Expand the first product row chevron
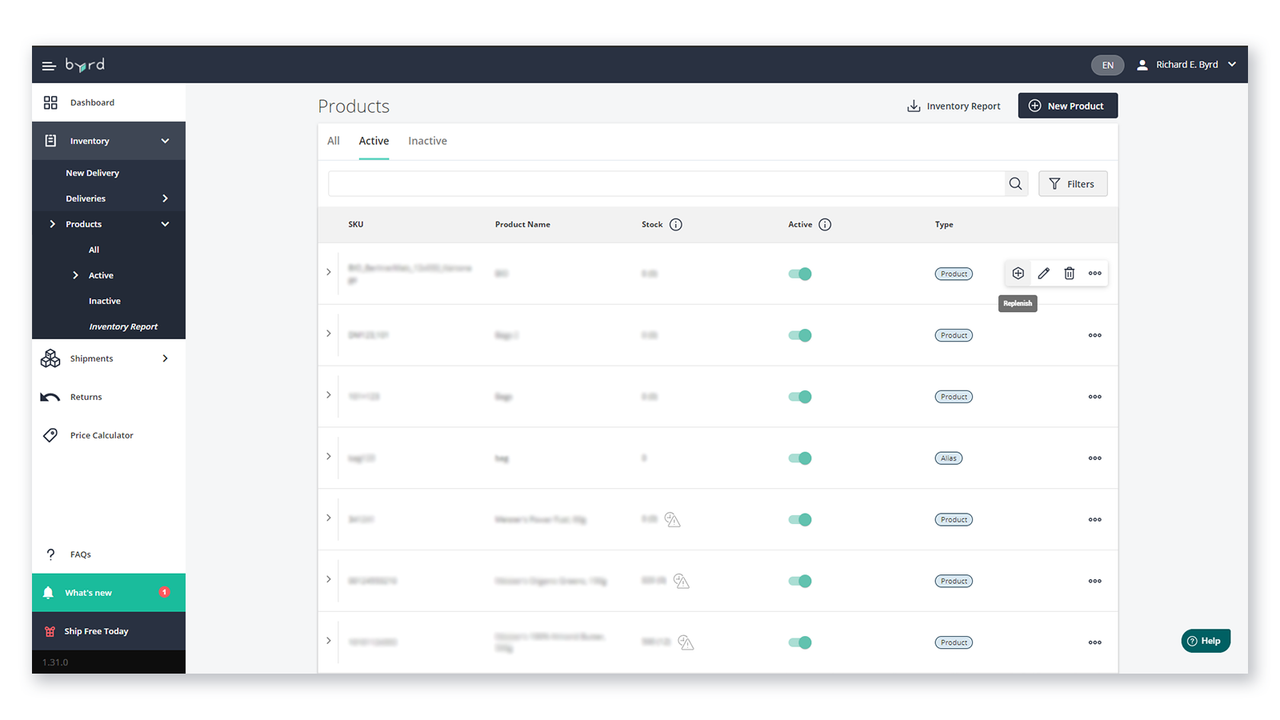Screen dimensions: 1280x720 328,271
